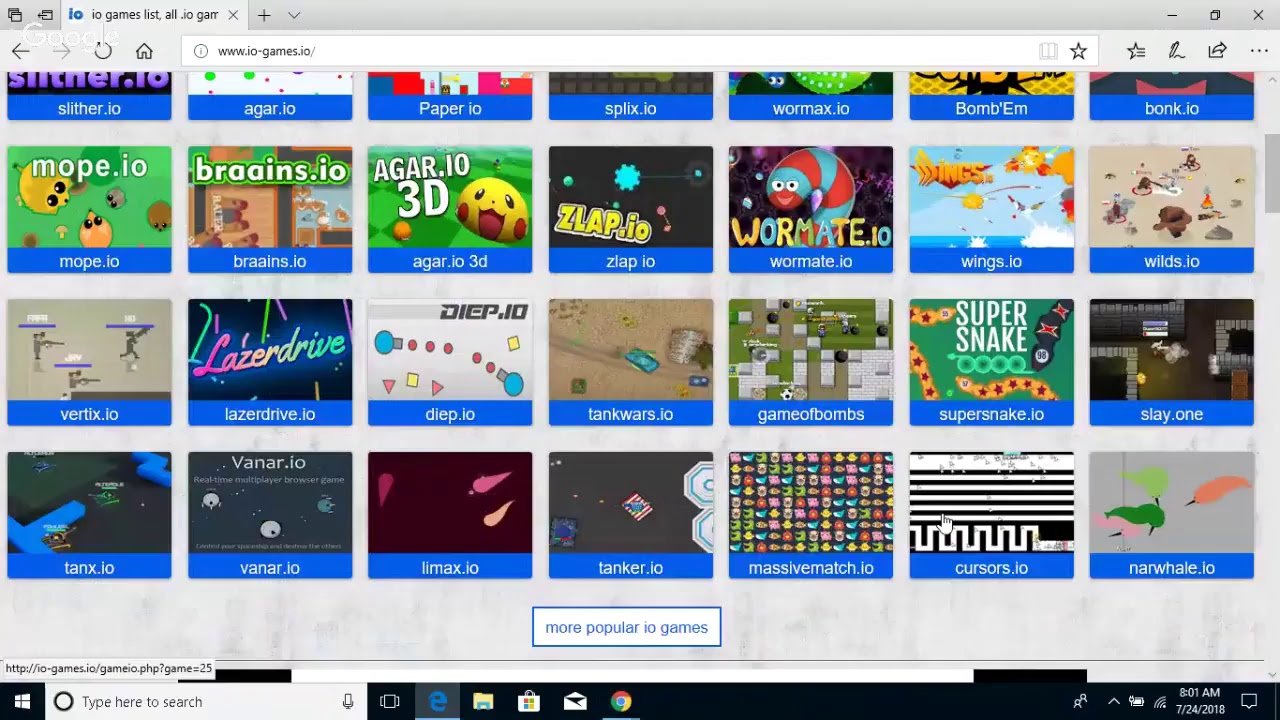Open the diep.io thumbnail
1280x720 pixels.
pos(450,350)
